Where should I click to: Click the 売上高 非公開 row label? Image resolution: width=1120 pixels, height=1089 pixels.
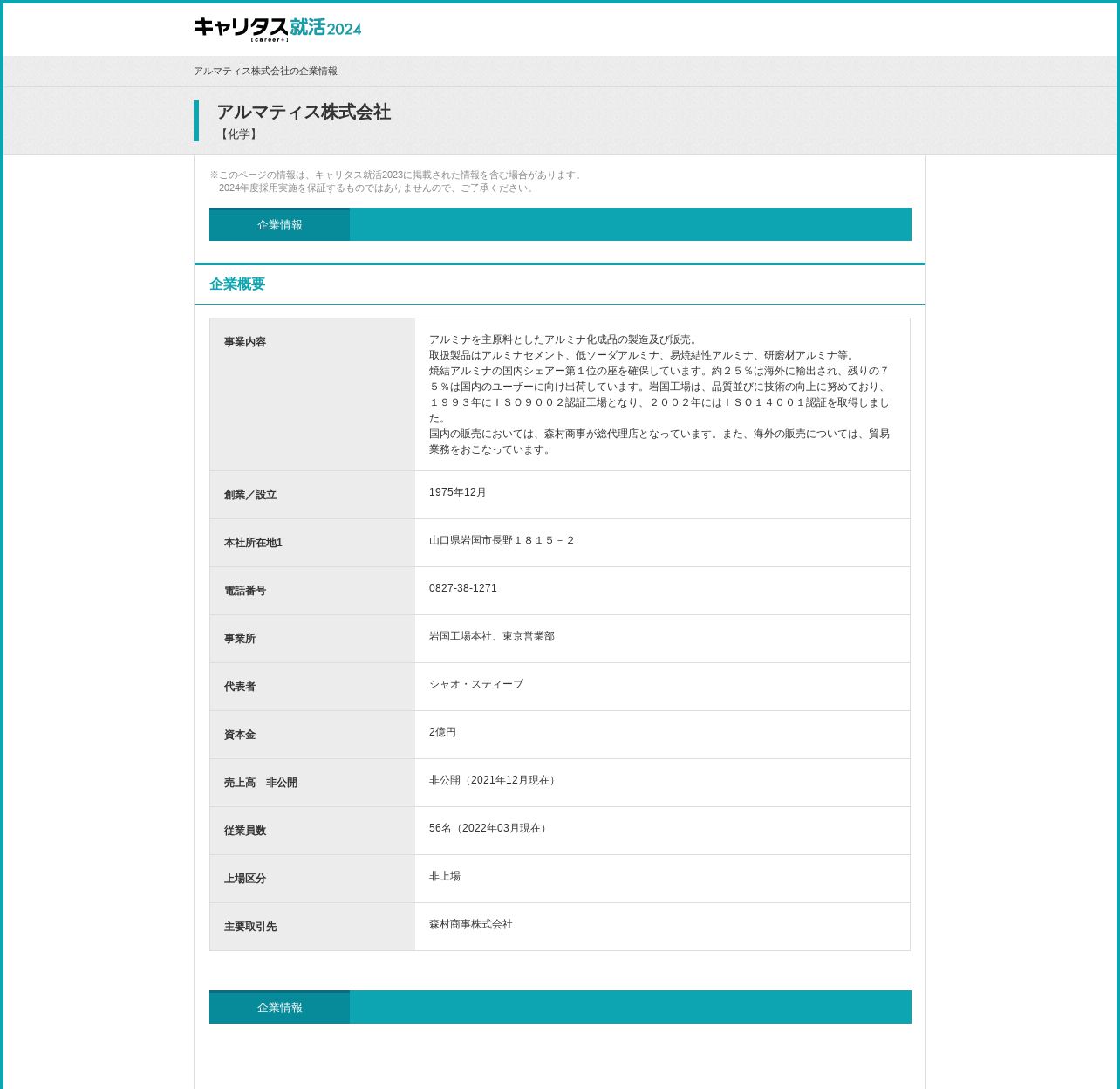[x=261, y=783]
